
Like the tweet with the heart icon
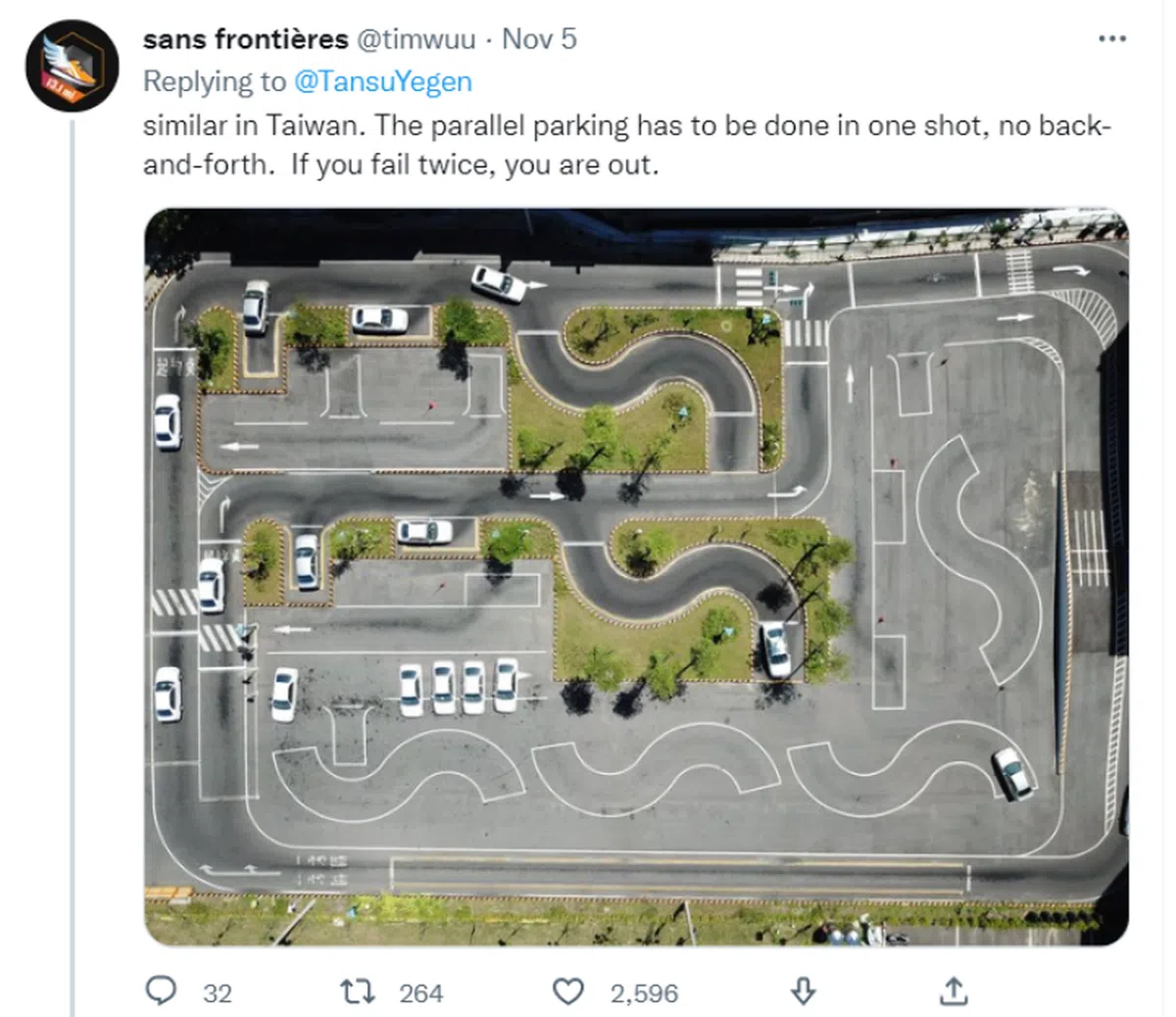click(568, 992)
